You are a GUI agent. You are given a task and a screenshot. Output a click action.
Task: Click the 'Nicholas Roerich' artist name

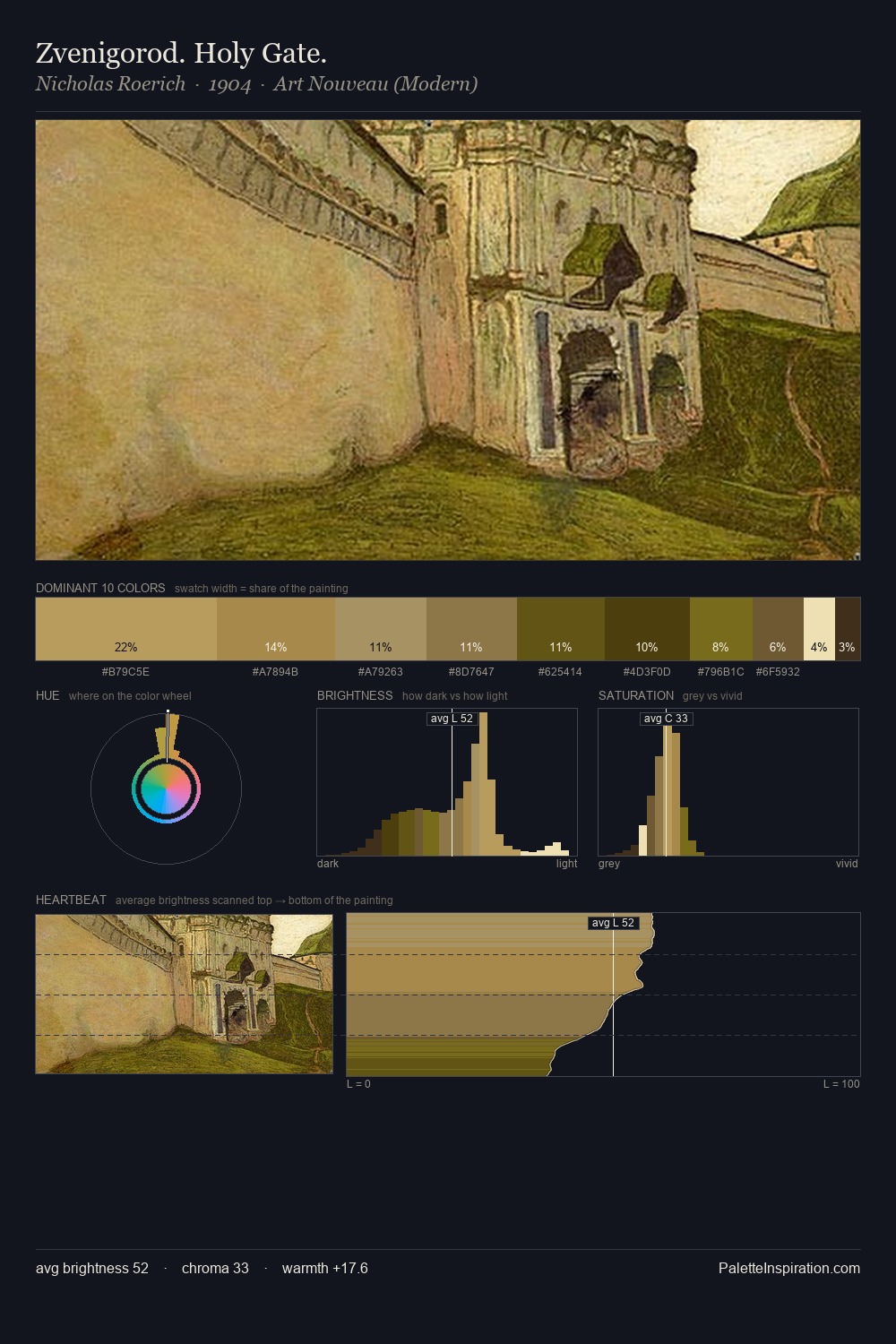tap(110, 84)
